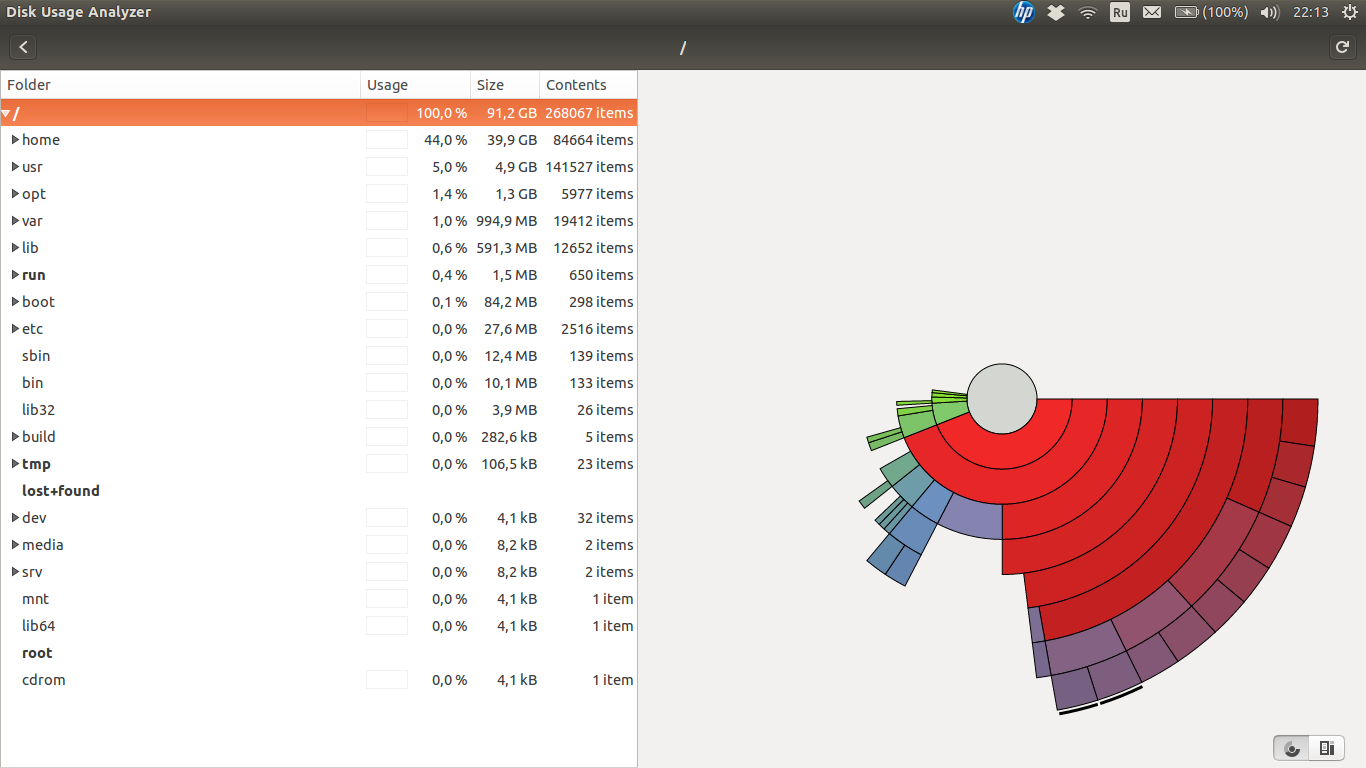1366x768 pixels.
Task: Click the 39,9 GB size value
Action: coord(512,140)
